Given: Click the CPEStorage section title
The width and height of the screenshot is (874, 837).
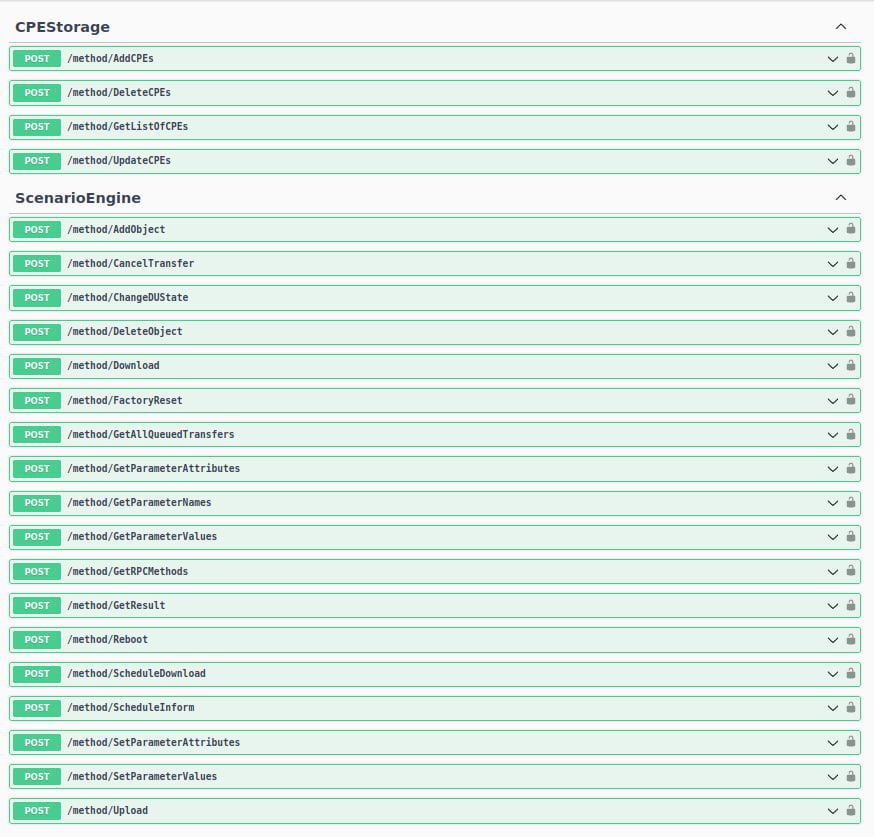Looking at the screenshot, I should point(62,27).
